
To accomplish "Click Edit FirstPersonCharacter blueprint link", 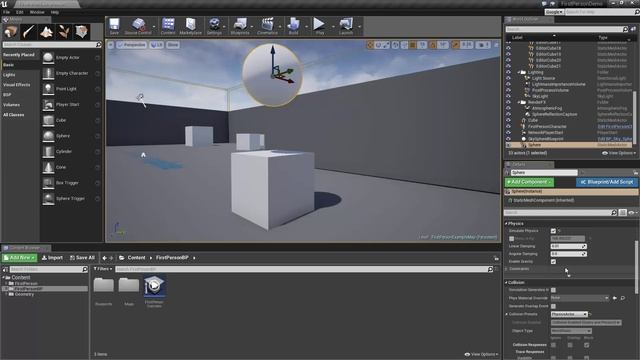I will pyautogui.click(x=615, y=127).
